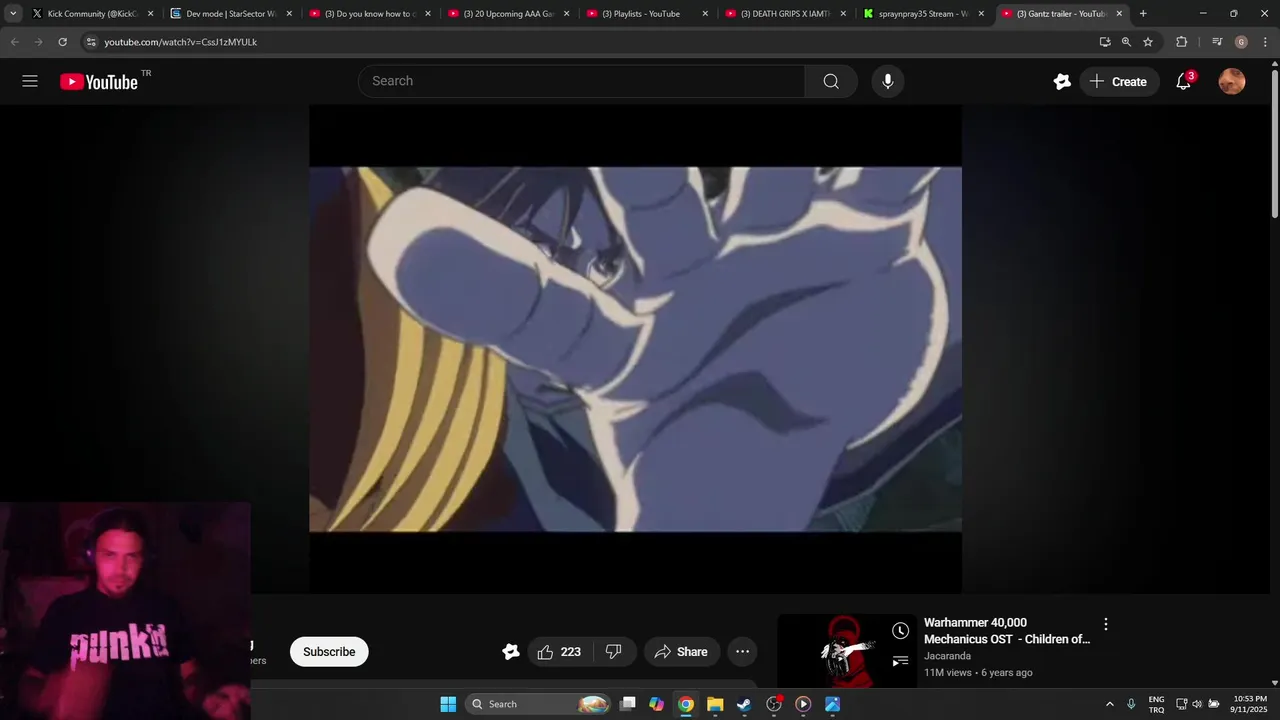Click the taskbar microphone tray icon
The image size is (1280, 720).
coord(1131,704)
